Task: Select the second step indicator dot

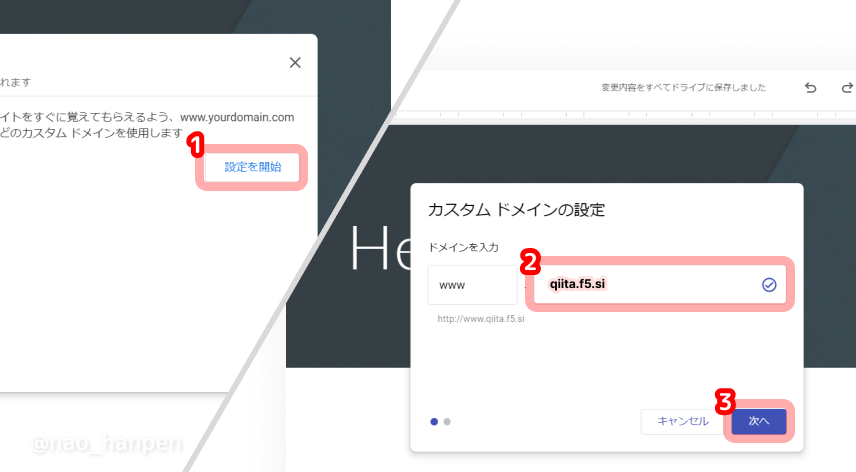Action: (x=447, y=422)
